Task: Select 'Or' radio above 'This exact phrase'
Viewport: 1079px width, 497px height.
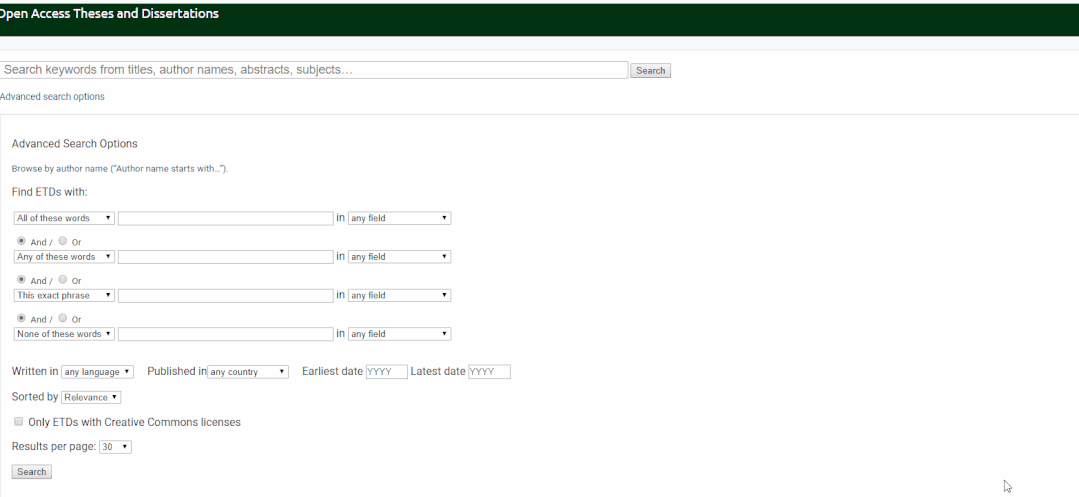Action: click(x=63, y=279)
